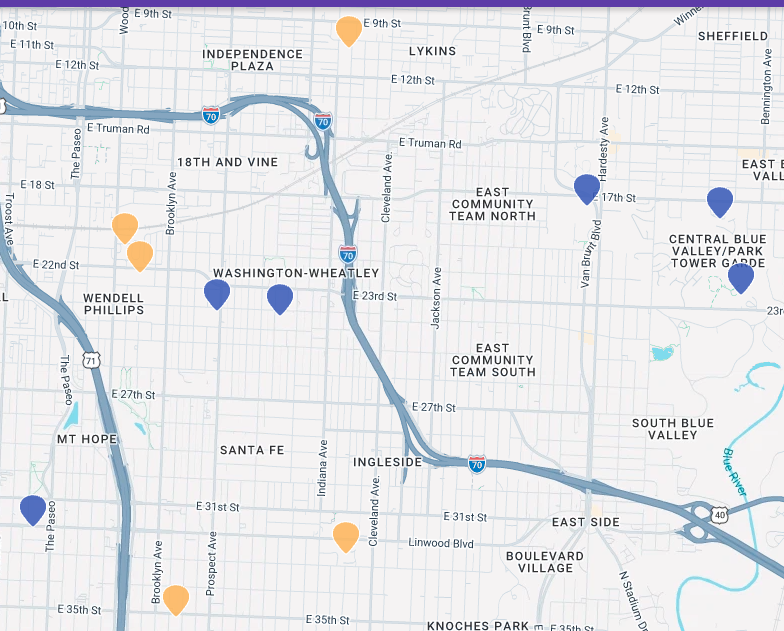Select the blue pin below Park Tower Gardens label
Image resolution: width=784 pixels, height=631 pixels.
(740, 278)
